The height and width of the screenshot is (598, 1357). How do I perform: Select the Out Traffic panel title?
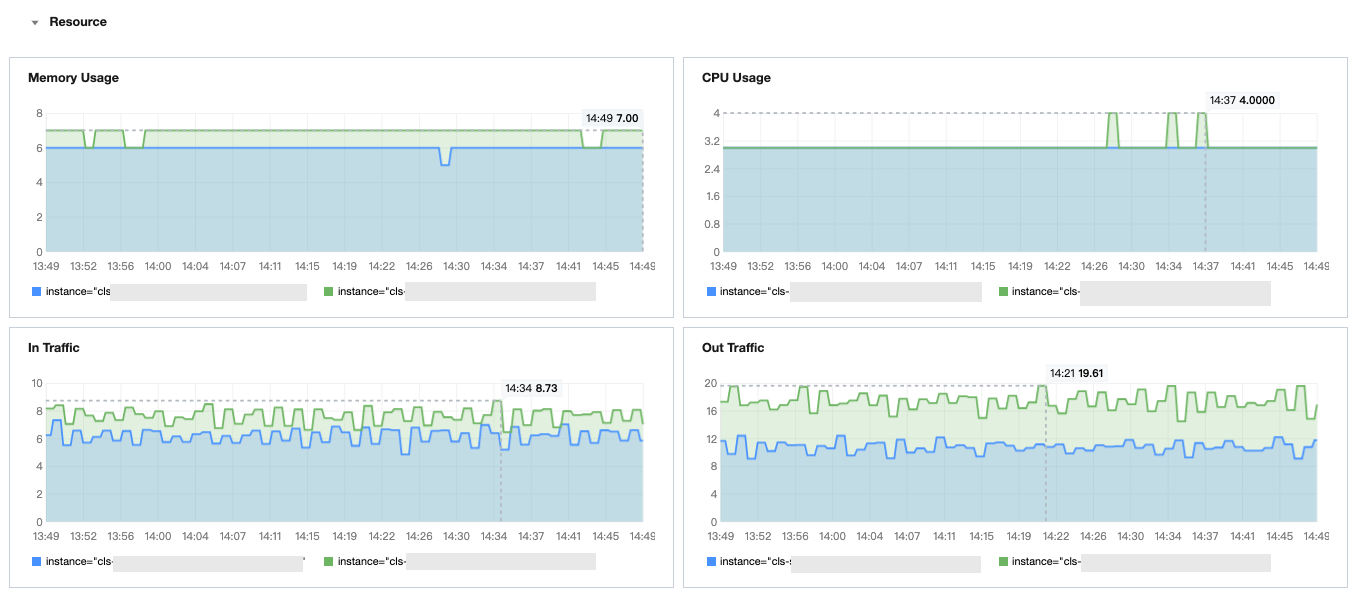733,348
